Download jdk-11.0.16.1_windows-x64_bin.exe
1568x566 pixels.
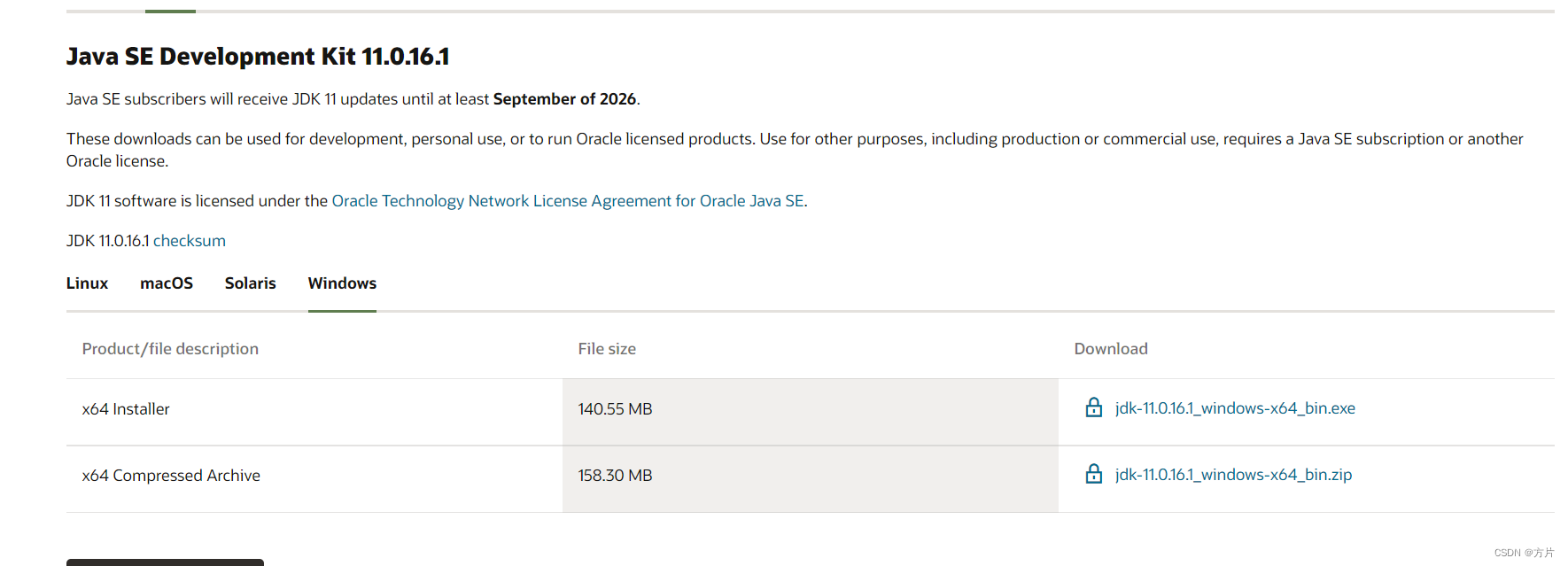(x=1235, y=408)
